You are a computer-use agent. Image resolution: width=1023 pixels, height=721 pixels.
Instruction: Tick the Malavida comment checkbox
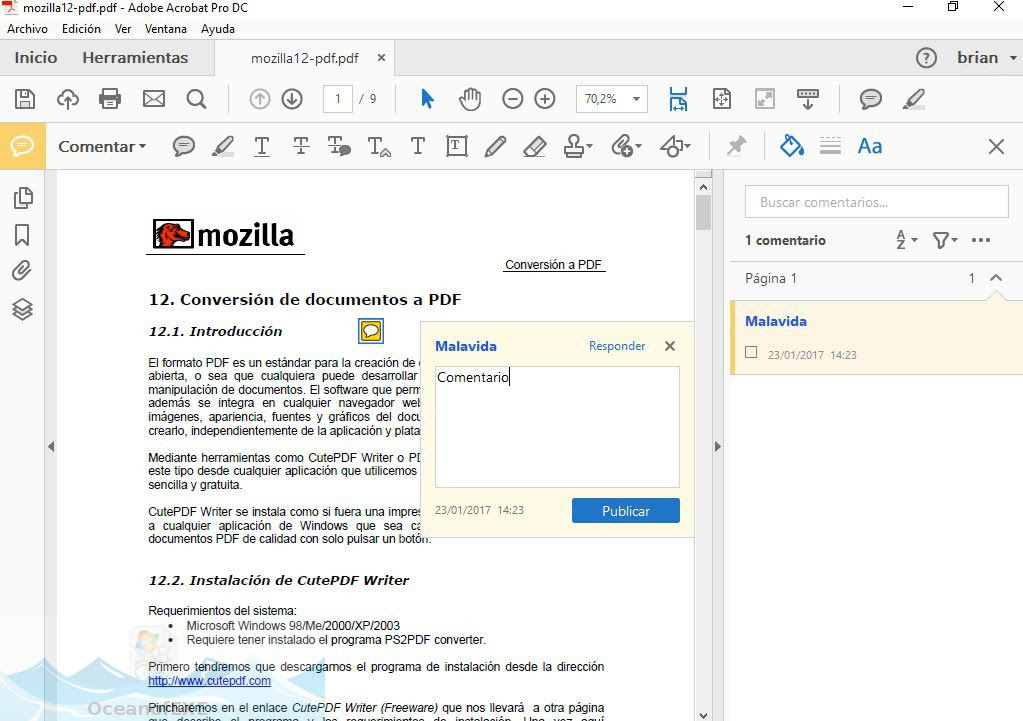click(x=751, y=352)
